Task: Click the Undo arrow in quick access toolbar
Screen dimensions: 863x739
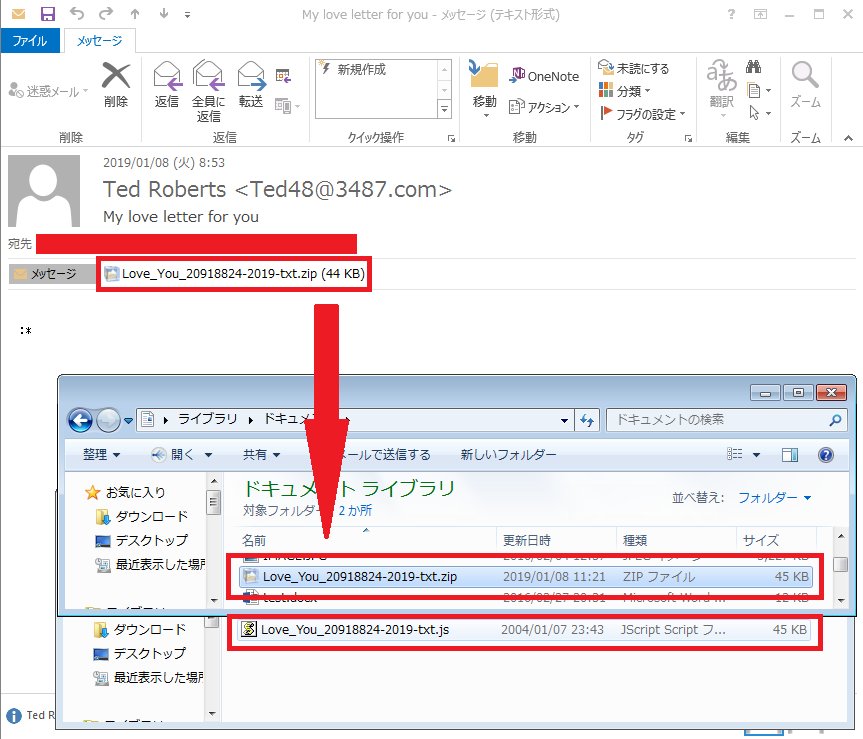Action: tap(77, 14)
